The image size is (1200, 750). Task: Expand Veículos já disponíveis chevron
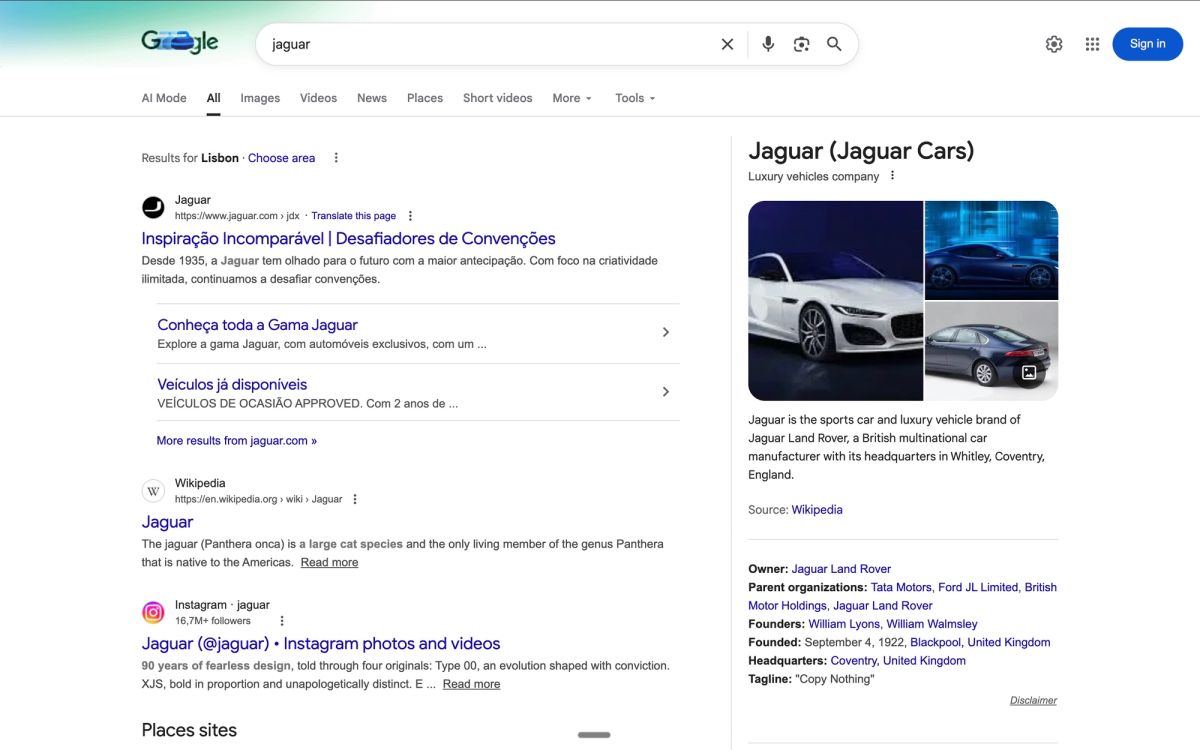[x=666, y=392]
